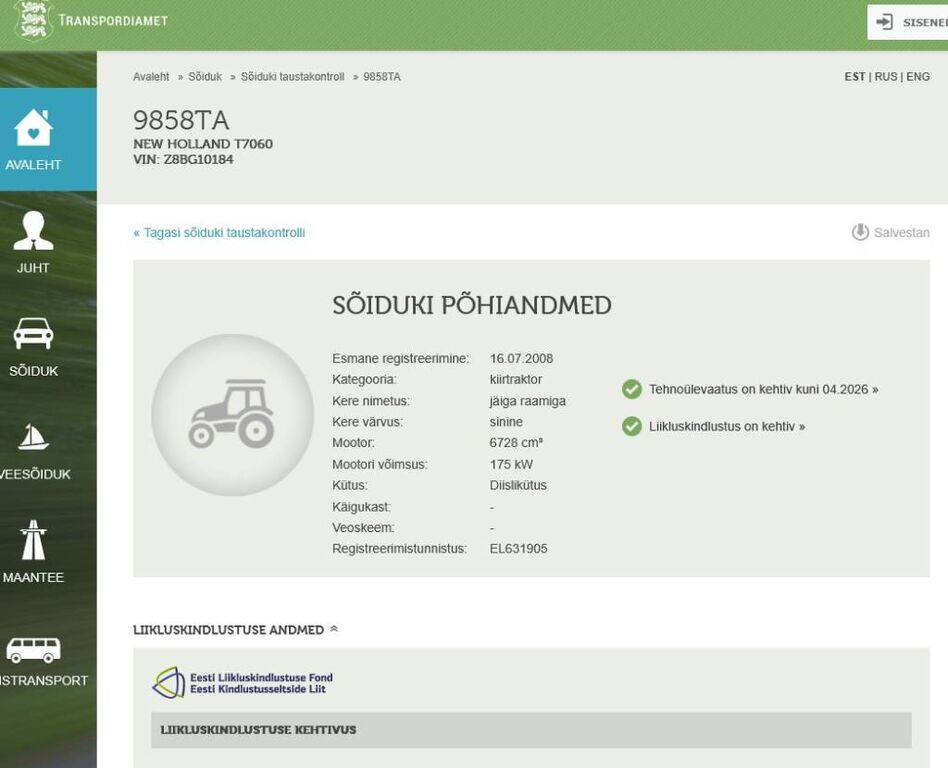Open Liikluskindlustus on kehtiv link

(727, 426)
